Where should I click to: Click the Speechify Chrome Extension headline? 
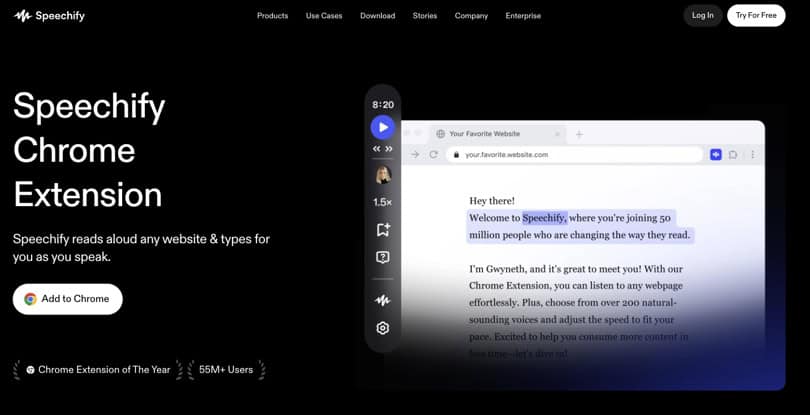click(89, 150)
